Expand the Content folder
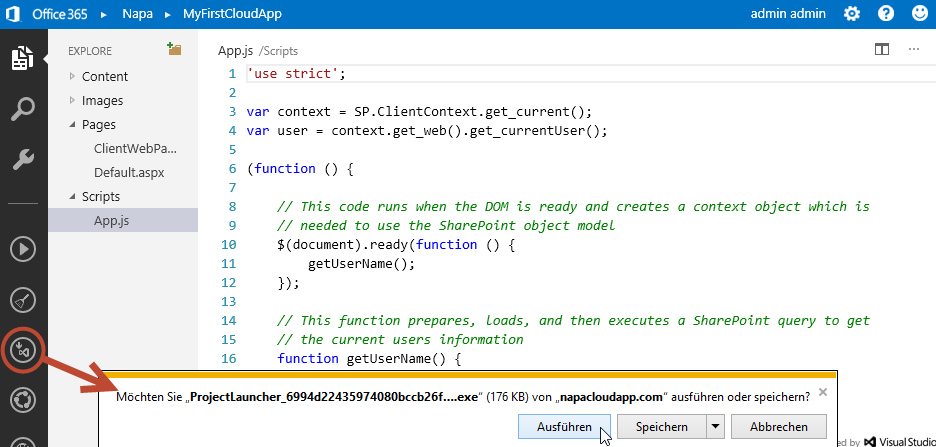936x447 pixels. coord(73,76)
